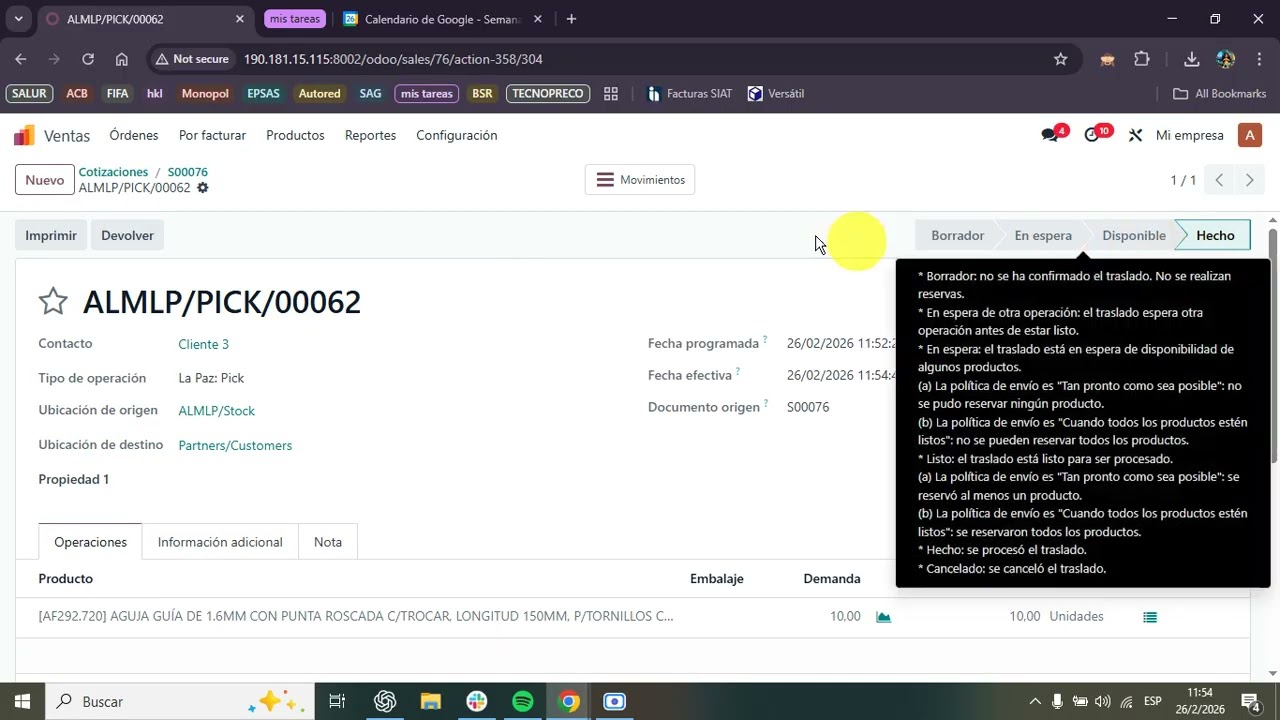Open the volume tray icon
Screen dimensions: 1280x720
1103,701
